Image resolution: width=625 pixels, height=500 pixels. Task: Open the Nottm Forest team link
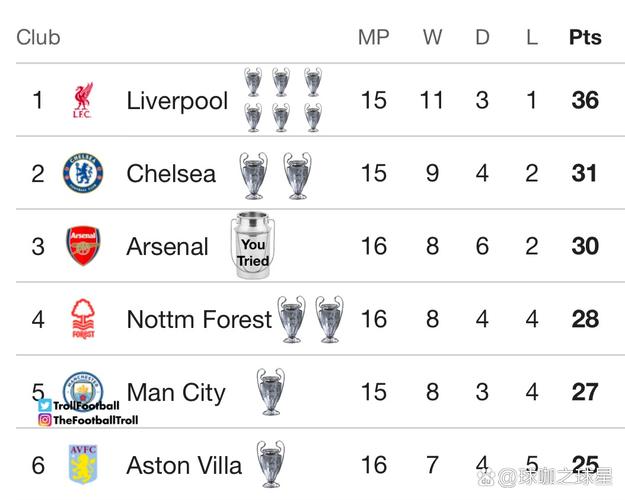pyautogui.click(x=199, y=319)
